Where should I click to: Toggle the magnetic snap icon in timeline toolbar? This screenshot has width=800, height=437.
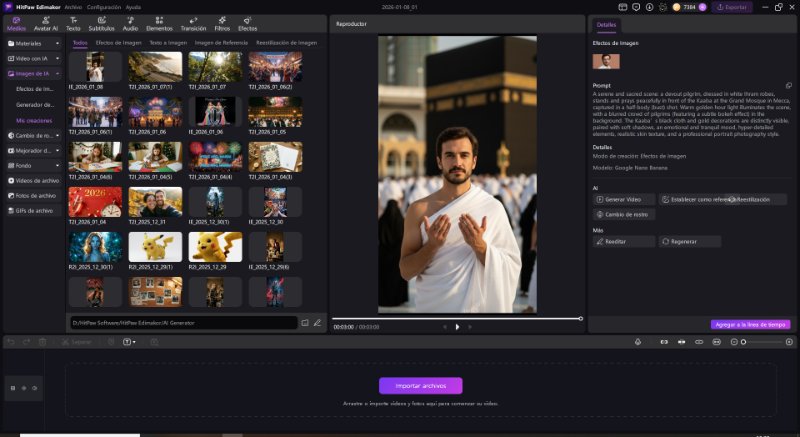[664, 342]
